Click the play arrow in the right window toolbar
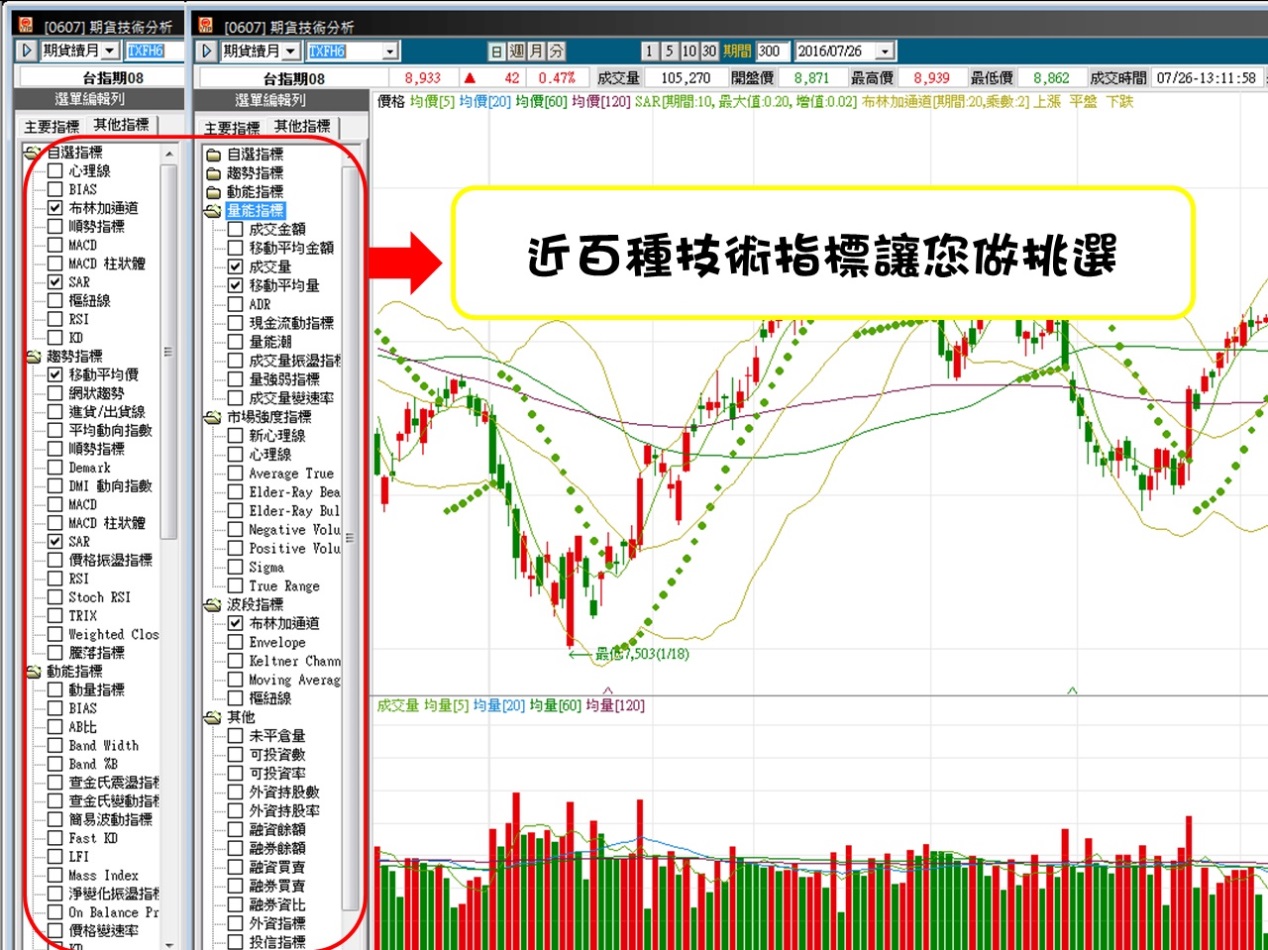The width and height of the screenshot is (1268, 950). 208,51
